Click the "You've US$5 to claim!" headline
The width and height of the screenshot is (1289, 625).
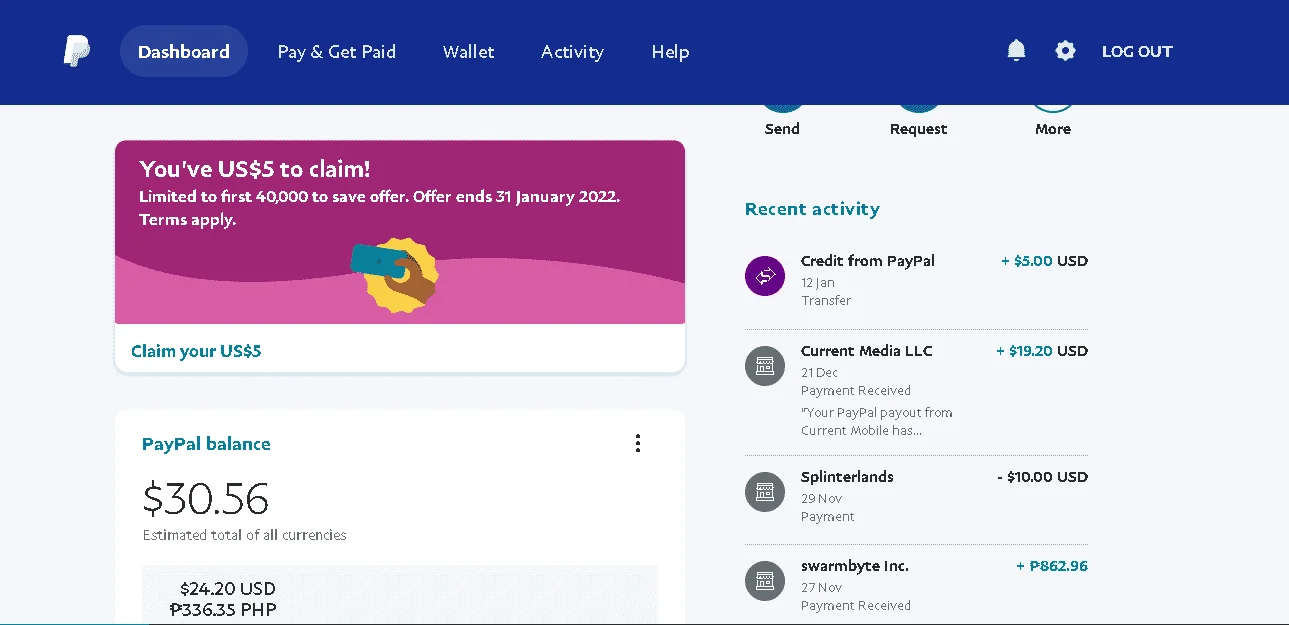[255, 169]
